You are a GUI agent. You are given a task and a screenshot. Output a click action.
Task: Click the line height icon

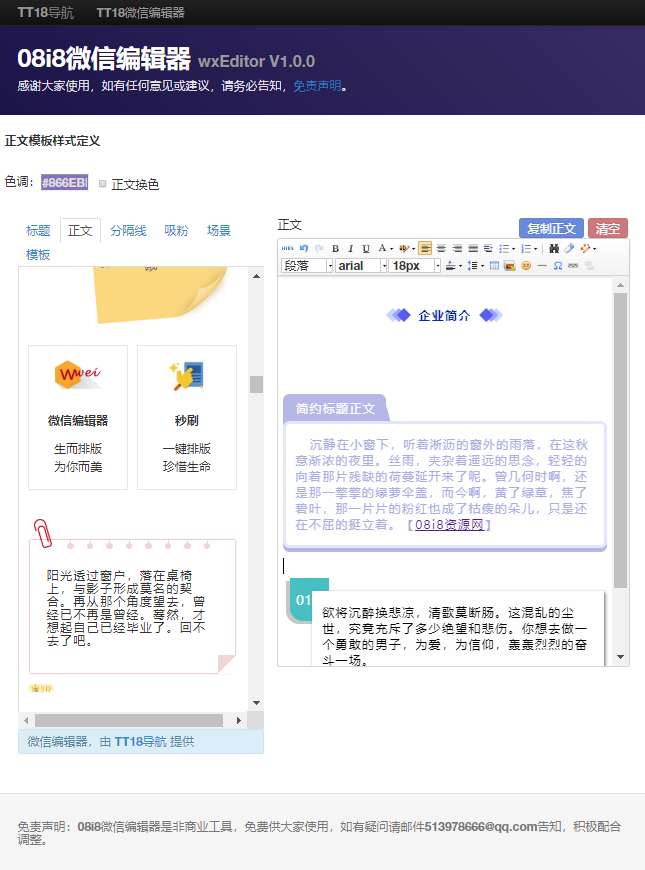pyautogui.click(x=472, y=266)
